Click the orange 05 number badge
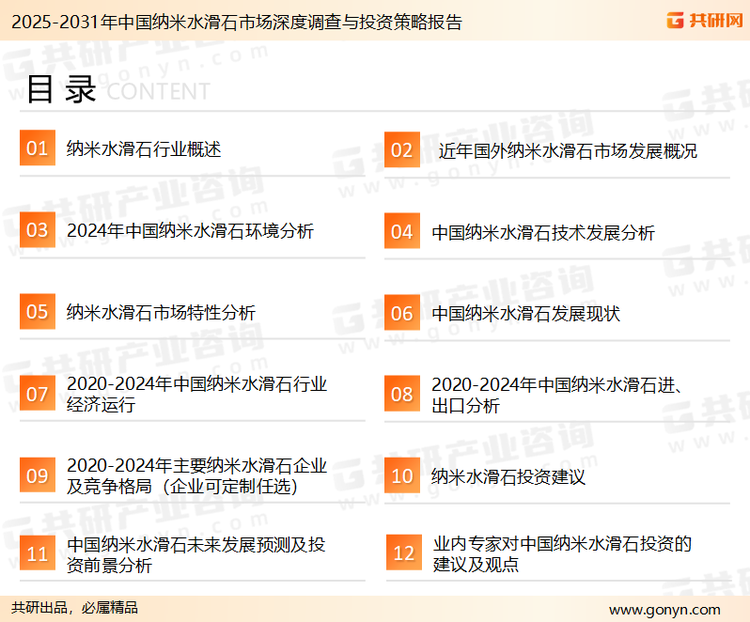 coord(37,311)
